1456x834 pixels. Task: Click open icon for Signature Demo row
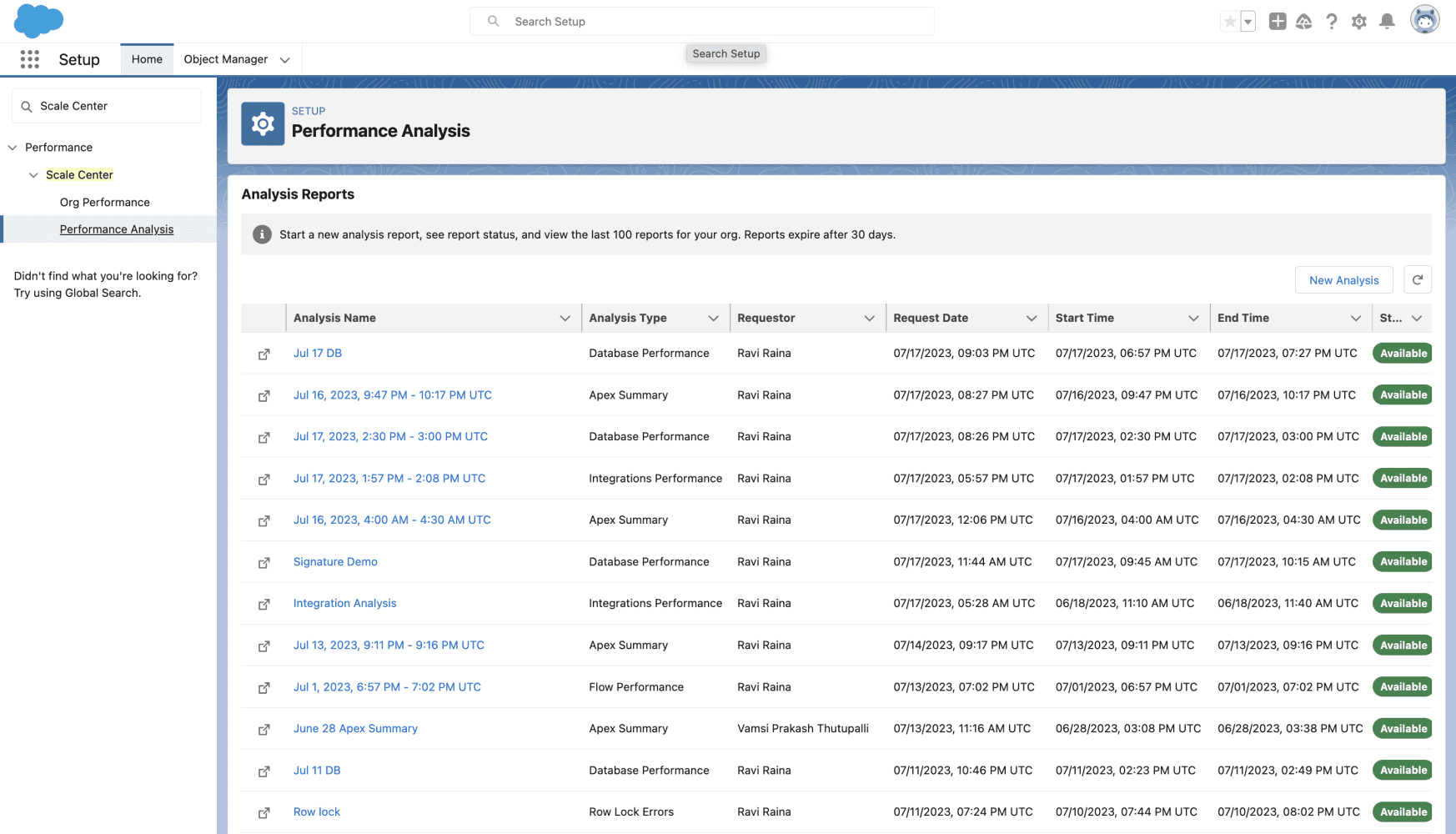[x=264, y=563]
